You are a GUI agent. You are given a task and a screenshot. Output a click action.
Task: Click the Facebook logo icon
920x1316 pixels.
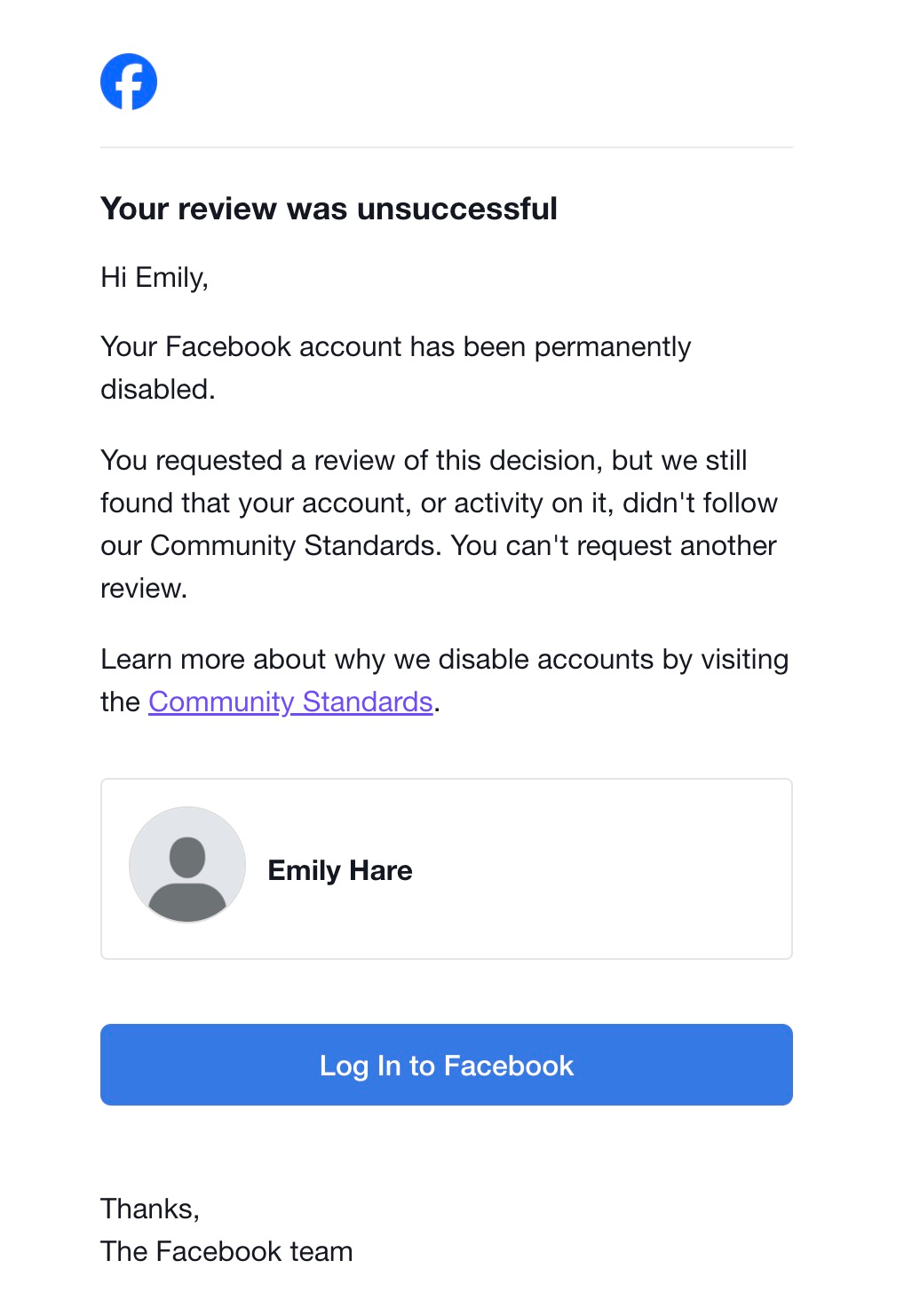point(129,82)
